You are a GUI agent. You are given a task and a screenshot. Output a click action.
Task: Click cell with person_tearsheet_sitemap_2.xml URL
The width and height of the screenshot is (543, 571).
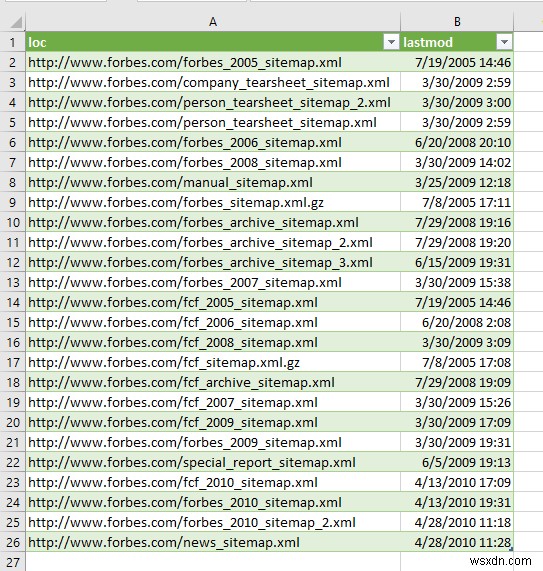pos(213,102)
